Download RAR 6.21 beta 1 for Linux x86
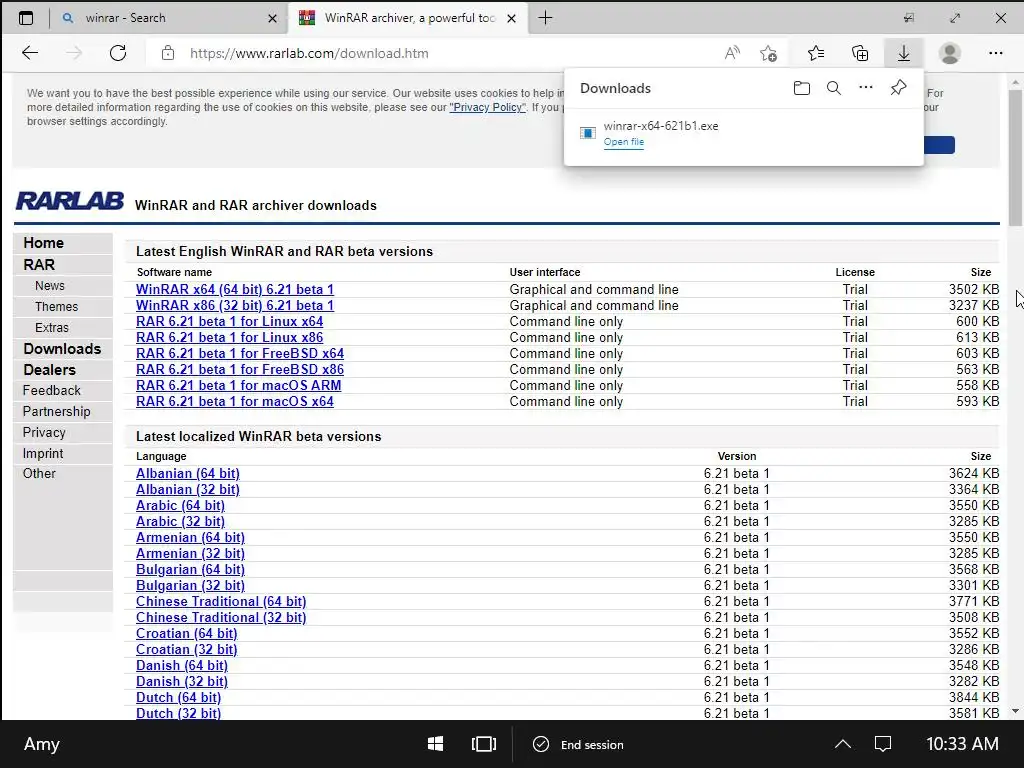Viewport: 1024px width, 768px height. [x=229, y=338]
